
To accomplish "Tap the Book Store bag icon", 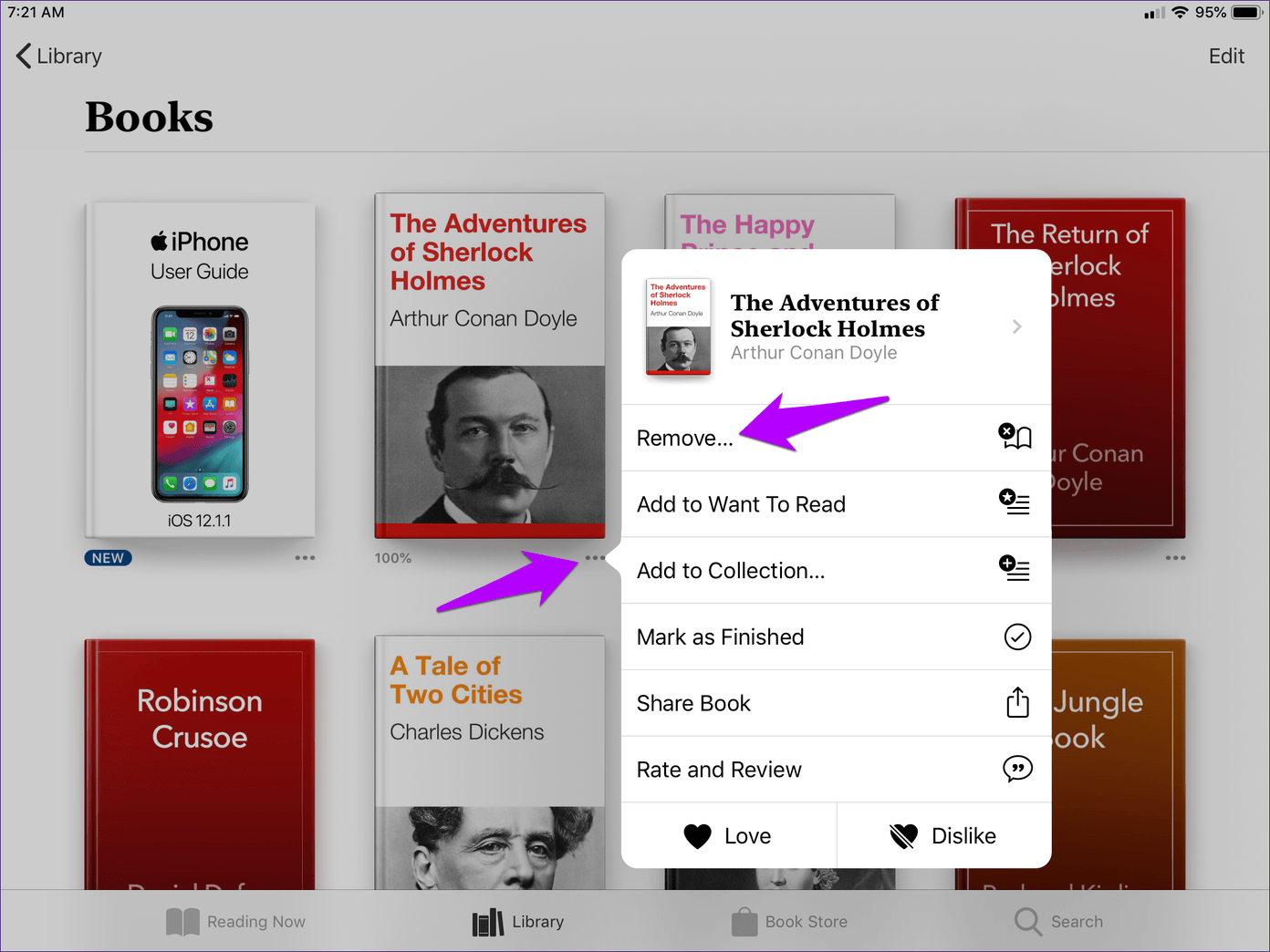I will tap(744, 921).
